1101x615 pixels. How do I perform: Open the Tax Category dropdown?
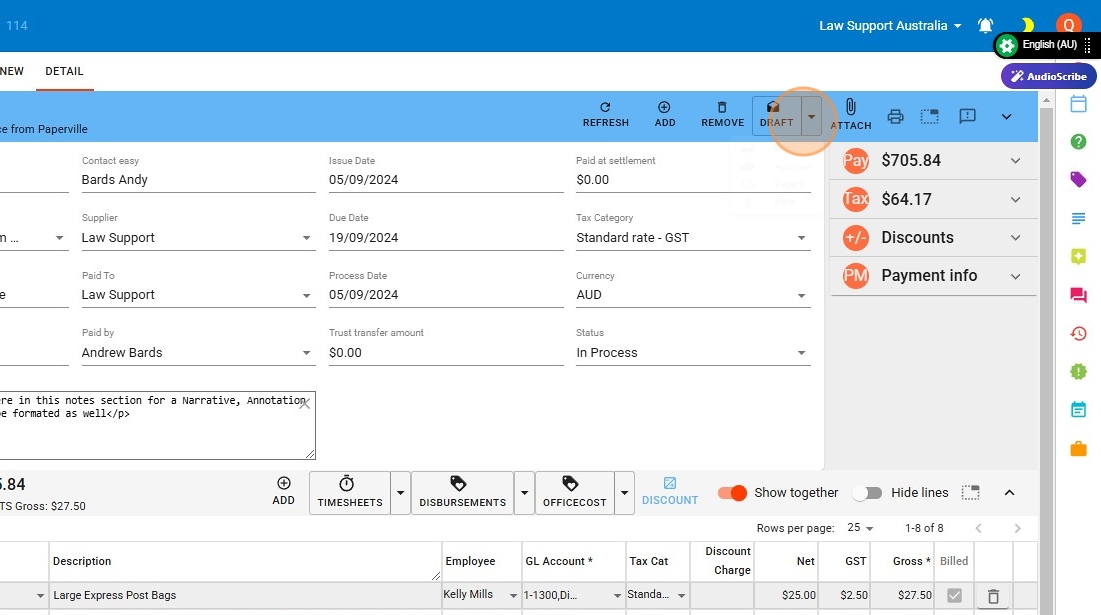click(692, 238)
